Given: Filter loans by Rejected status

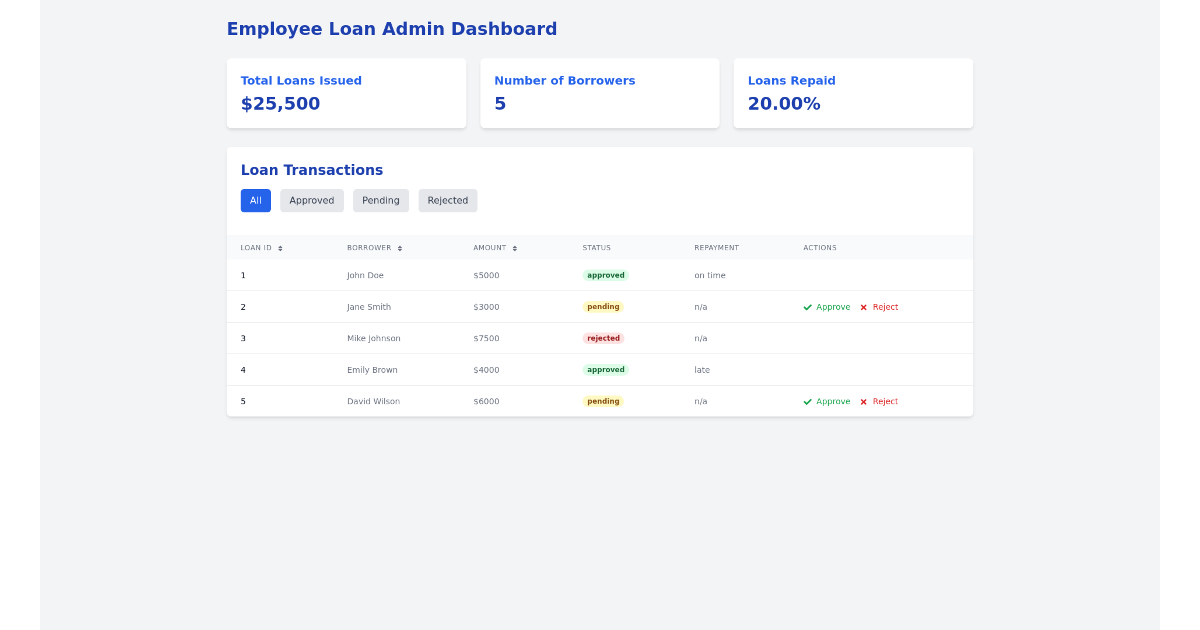Looking at the screenshot, I should coord(447,200).
